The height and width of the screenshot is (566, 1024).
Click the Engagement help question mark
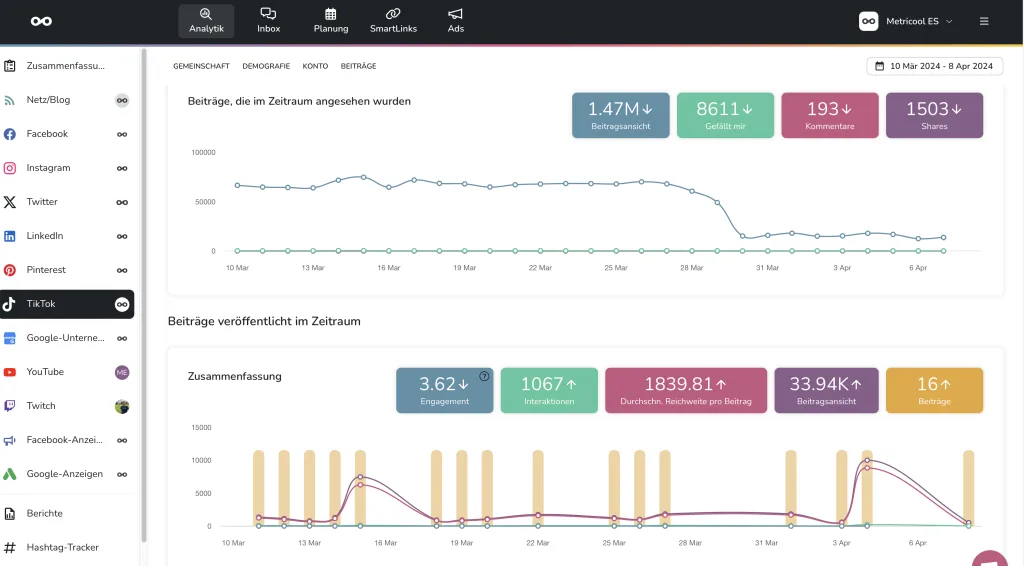[484, 377]
